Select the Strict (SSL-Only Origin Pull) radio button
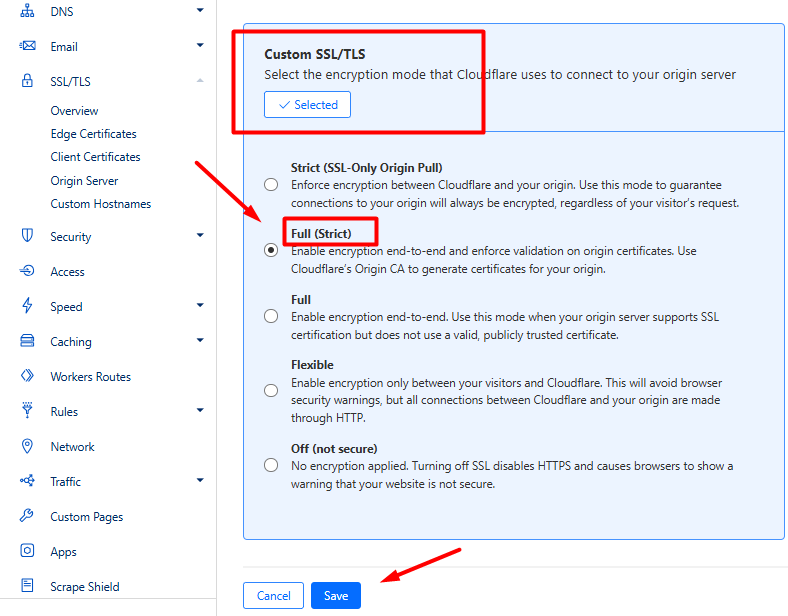The width and height of the screenshot is (788, 616). (x=271, y=184)
